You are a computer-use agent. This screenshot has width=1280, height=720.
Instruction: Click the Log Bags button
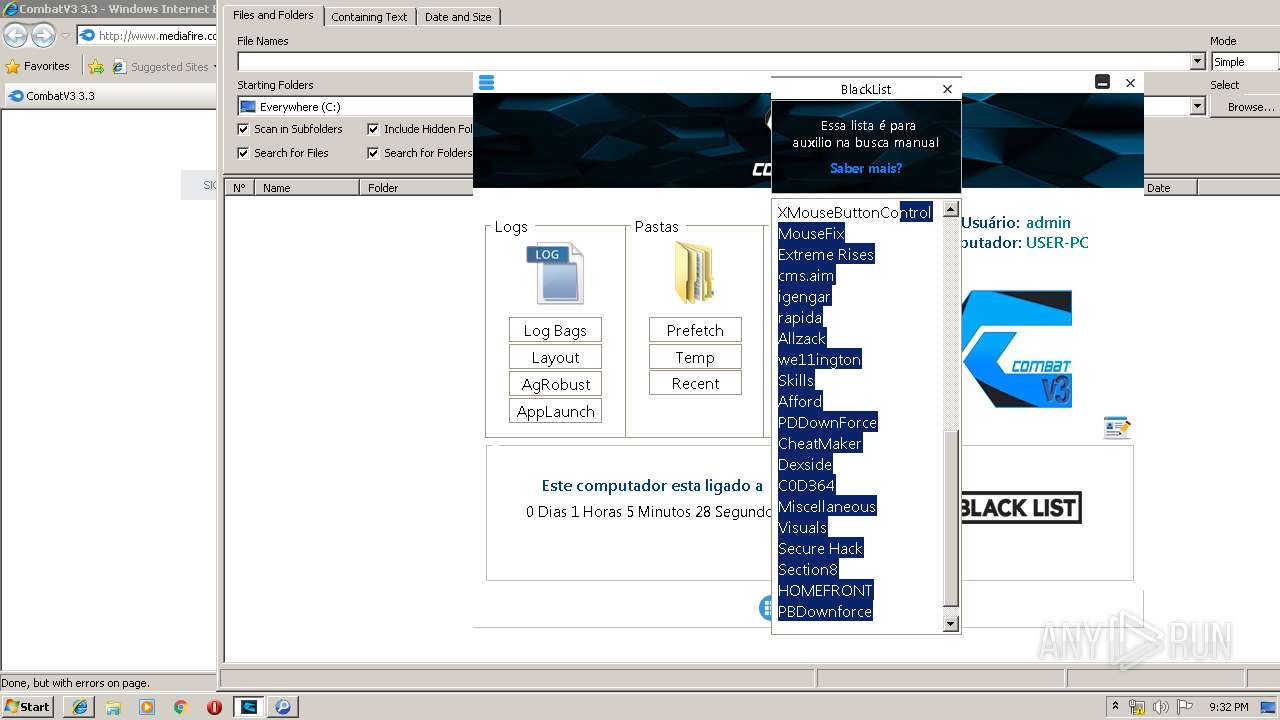(555, 330)
